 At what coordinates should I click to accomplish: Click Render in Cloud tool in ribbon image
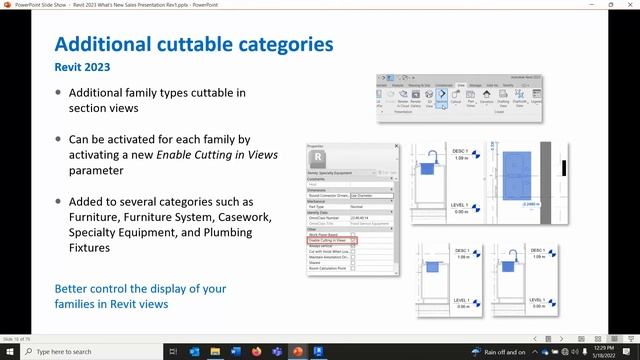[403, 98]
